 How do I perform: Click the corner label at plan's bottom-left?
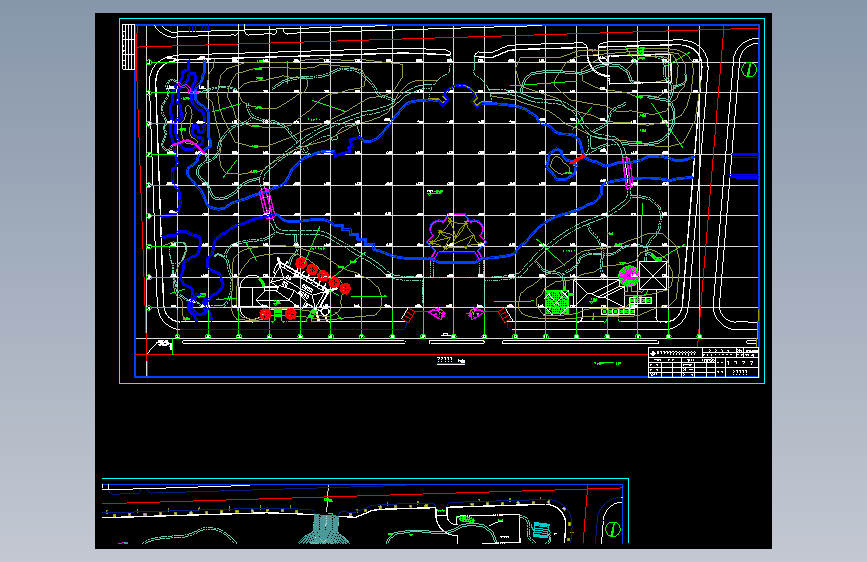click(164, 344)
